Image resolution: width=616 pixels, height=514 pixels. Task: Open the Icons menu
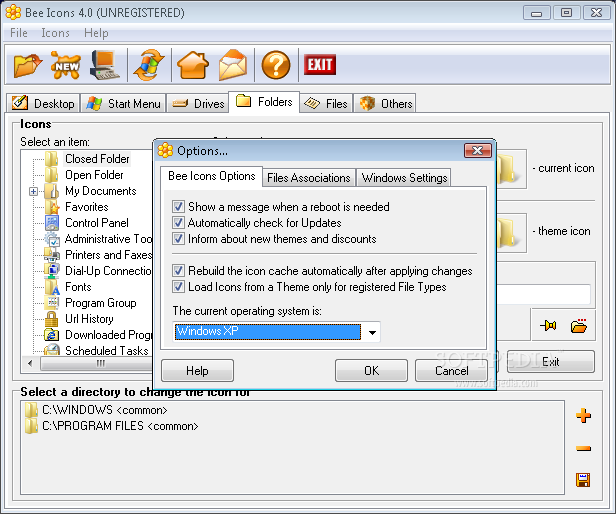[x=55, y=33]
